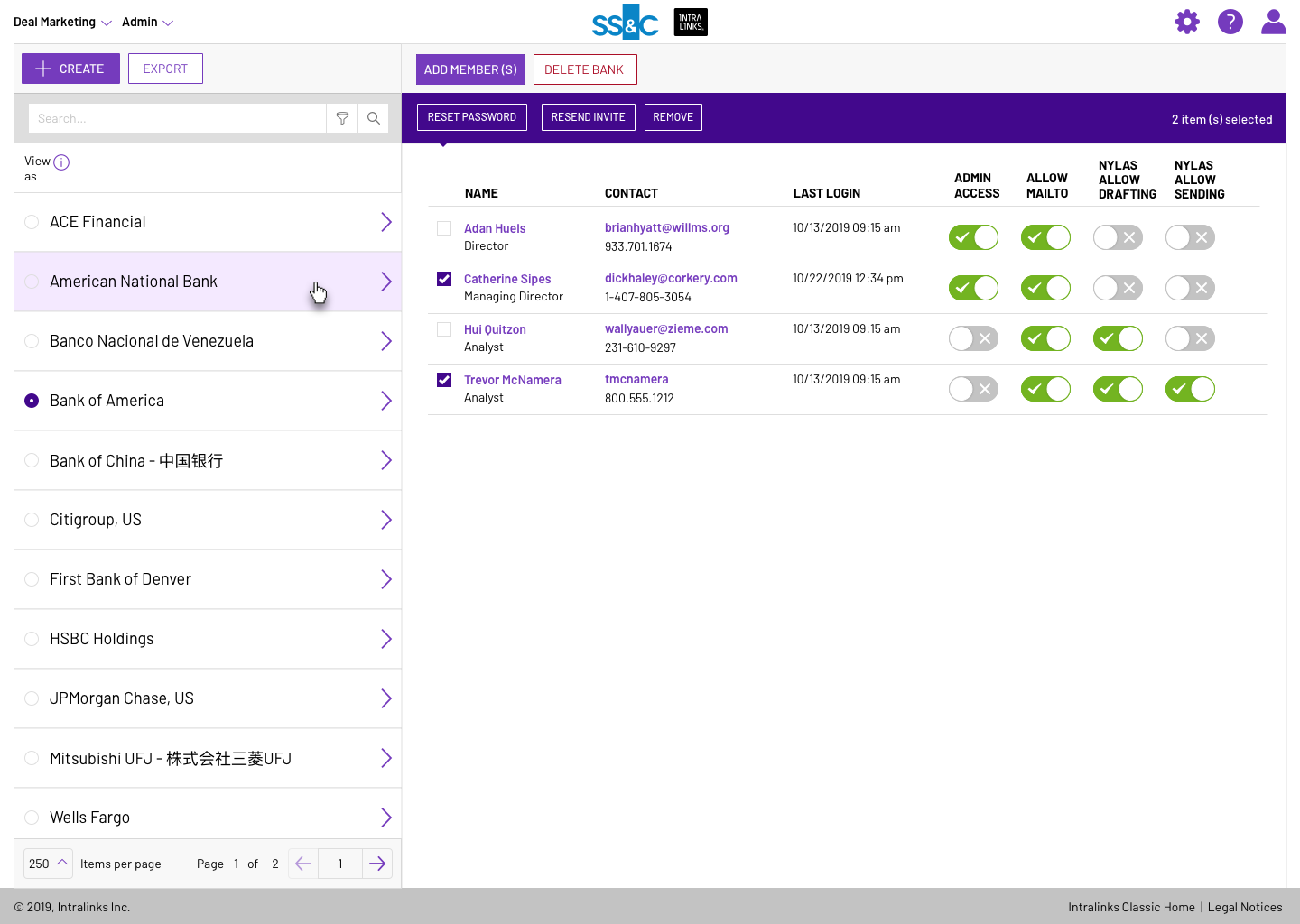Image resolution: width=1300 pixels, height=924 pixels.
Task: Sort by LAST LOGIN column header
Action: [827, 193]
